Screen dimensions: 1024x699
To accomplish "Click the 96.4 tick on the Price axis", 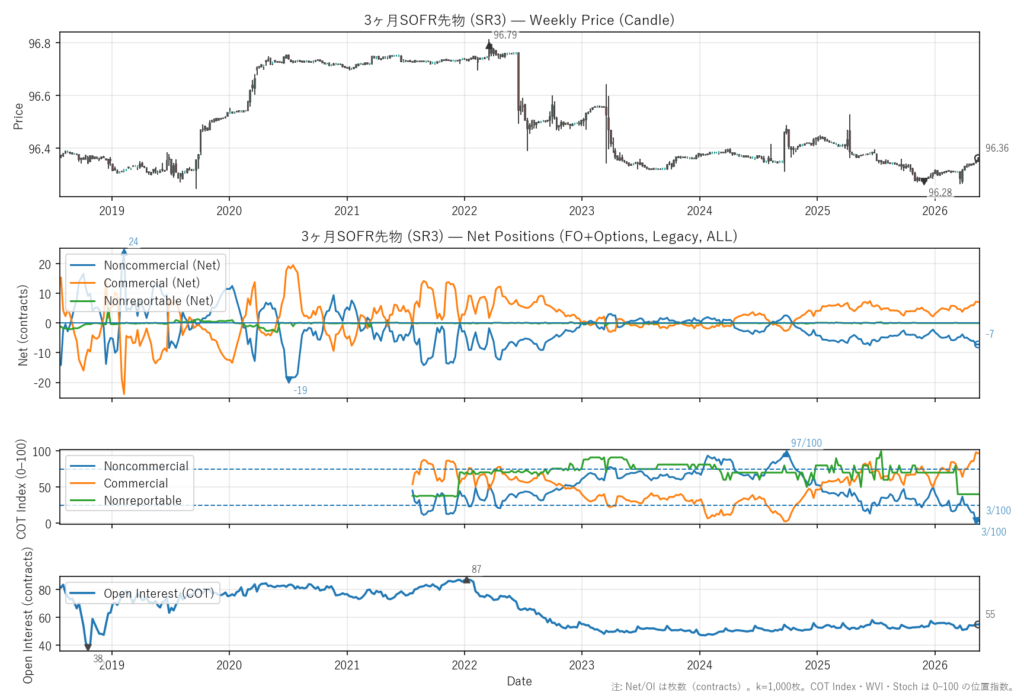I will pos(39,149).
